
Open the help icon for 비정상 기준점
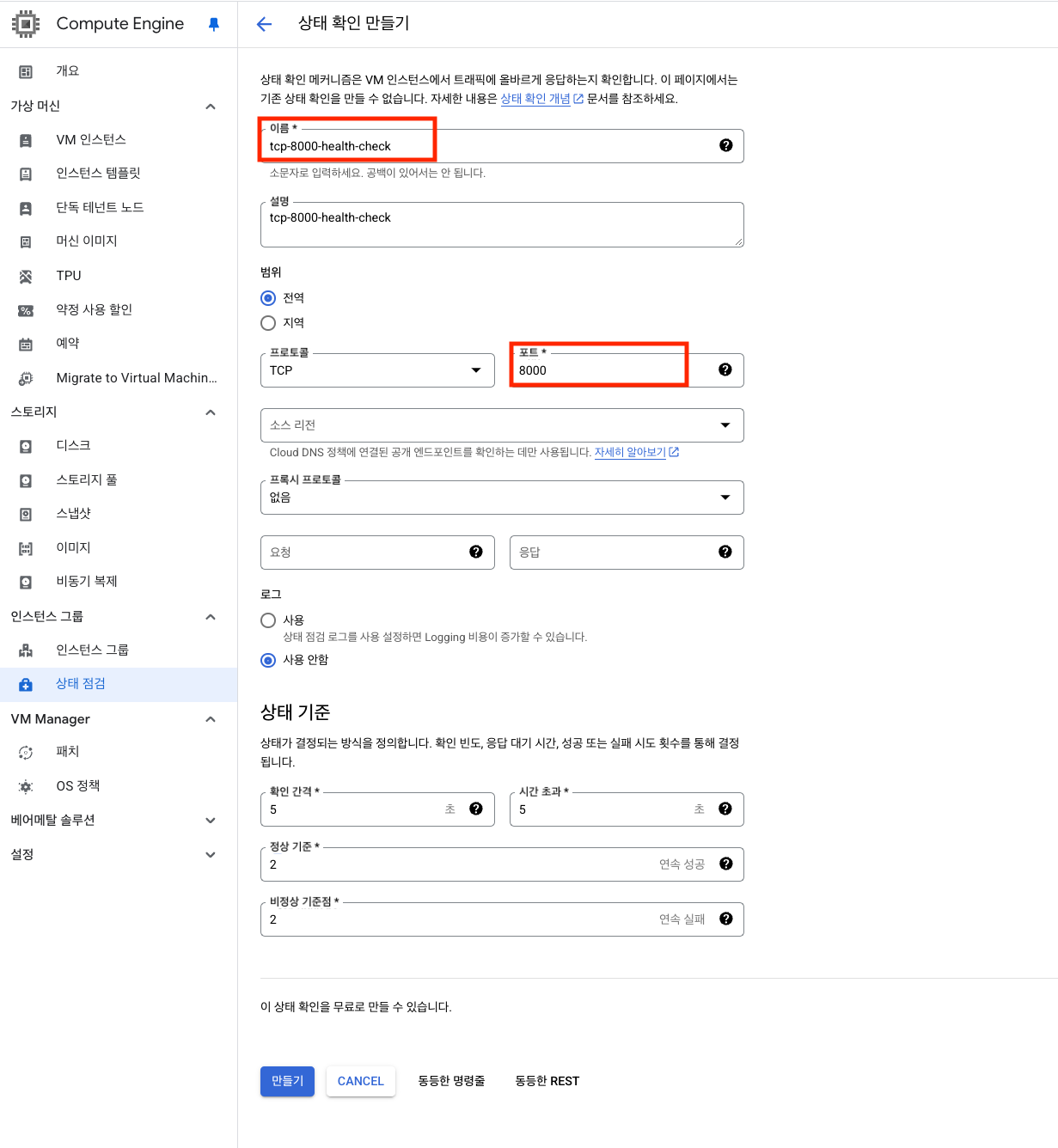coord(726,919)
